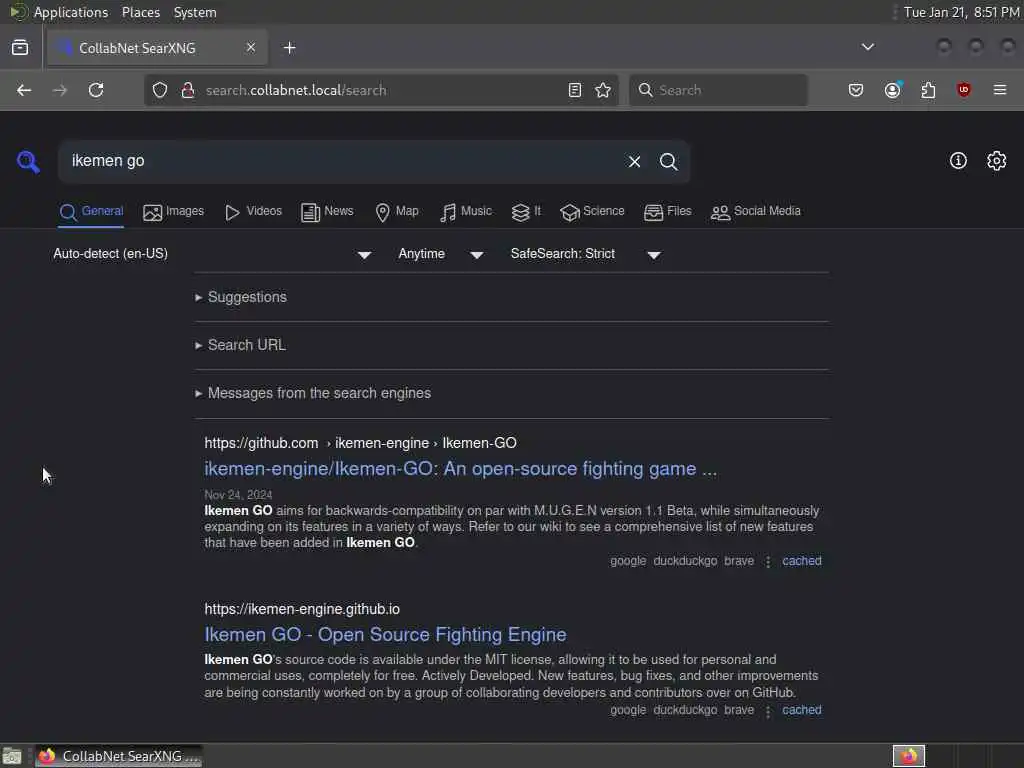
Task: Click the CollabNet SearXNG taskbar button
Action: click(119, 756)
